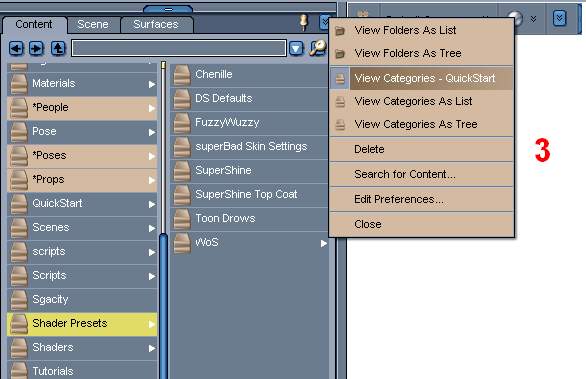Click folder icon next to View Folders As Tree

point(340,54)
